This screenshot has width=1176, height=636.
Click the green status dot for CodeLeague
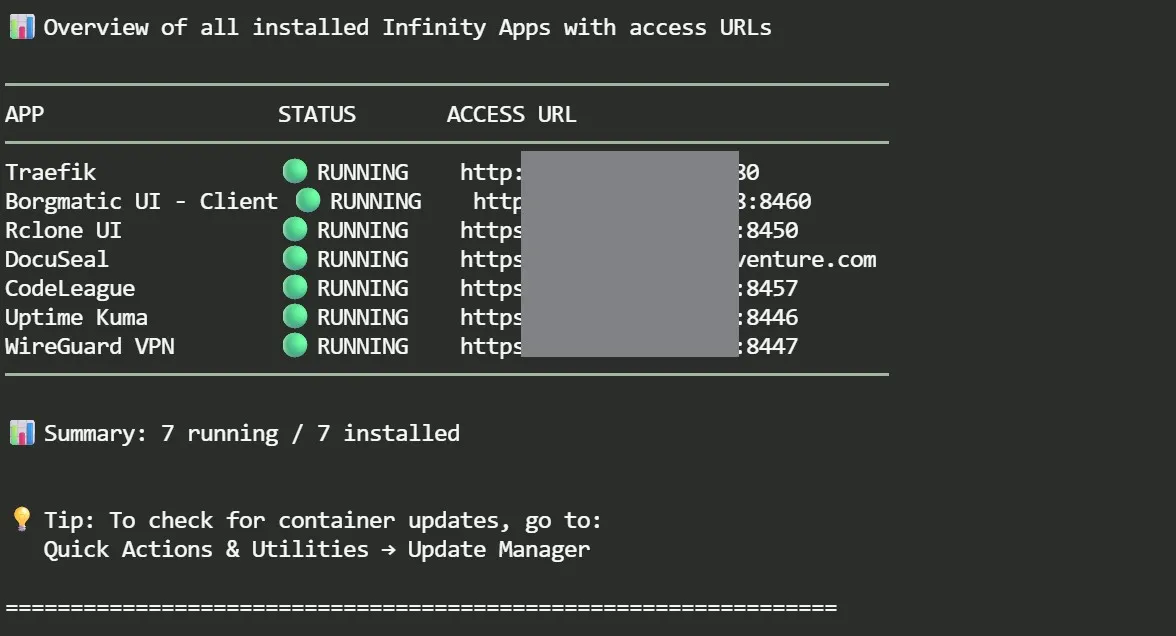coord(295,287)
